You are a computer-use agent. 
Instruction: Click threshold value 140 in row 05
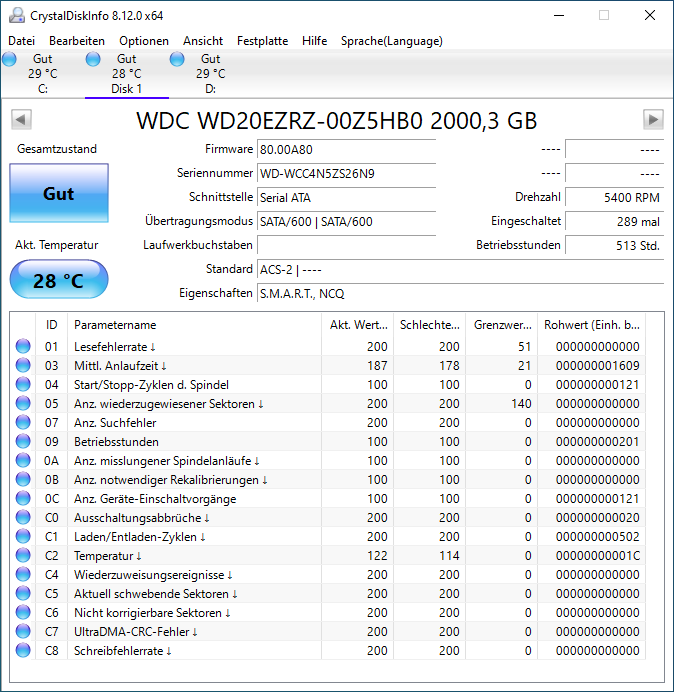521,403
